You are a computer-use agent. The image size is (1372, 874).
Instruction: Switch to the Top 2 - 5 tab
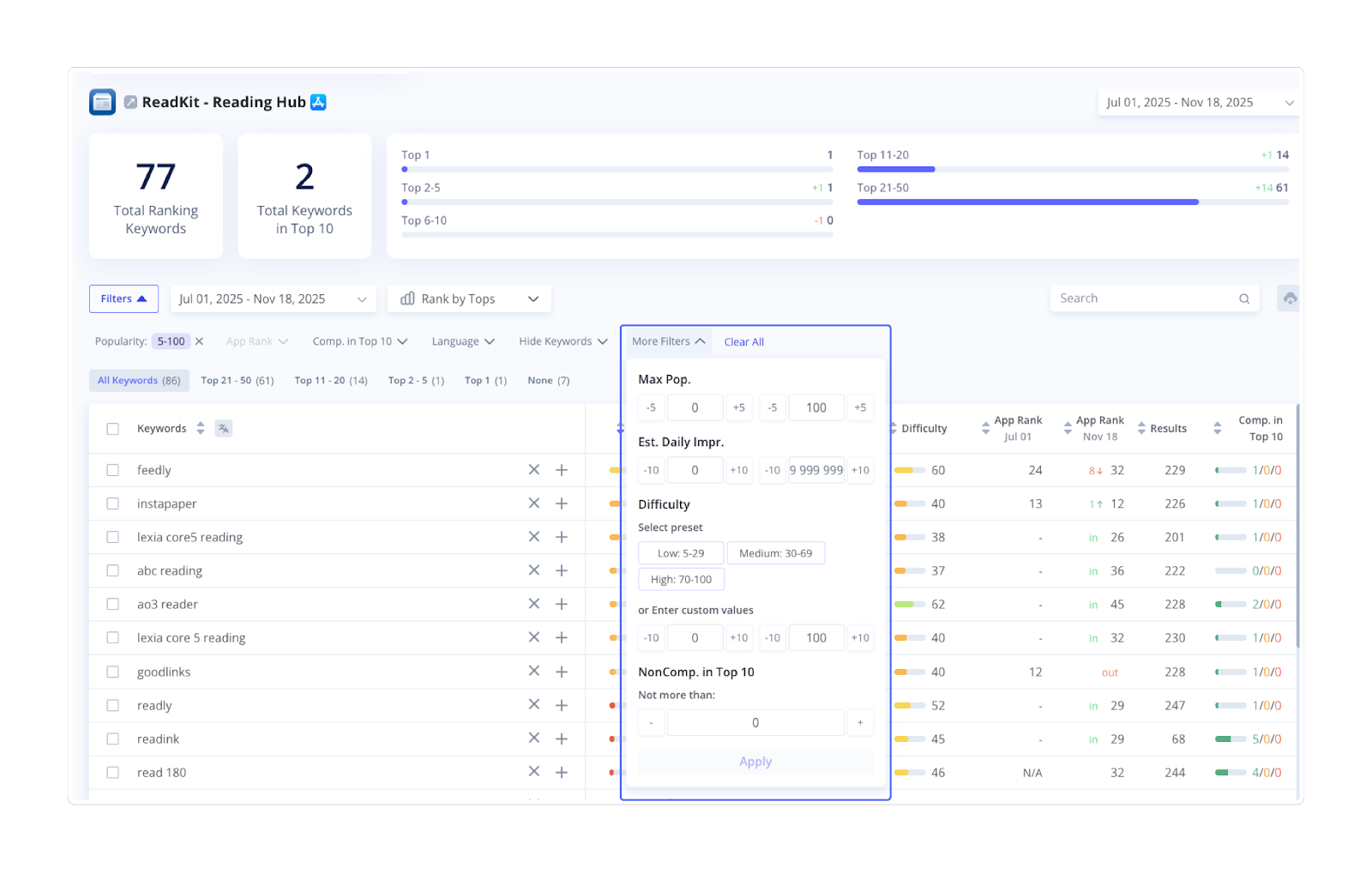pos(416,380)
